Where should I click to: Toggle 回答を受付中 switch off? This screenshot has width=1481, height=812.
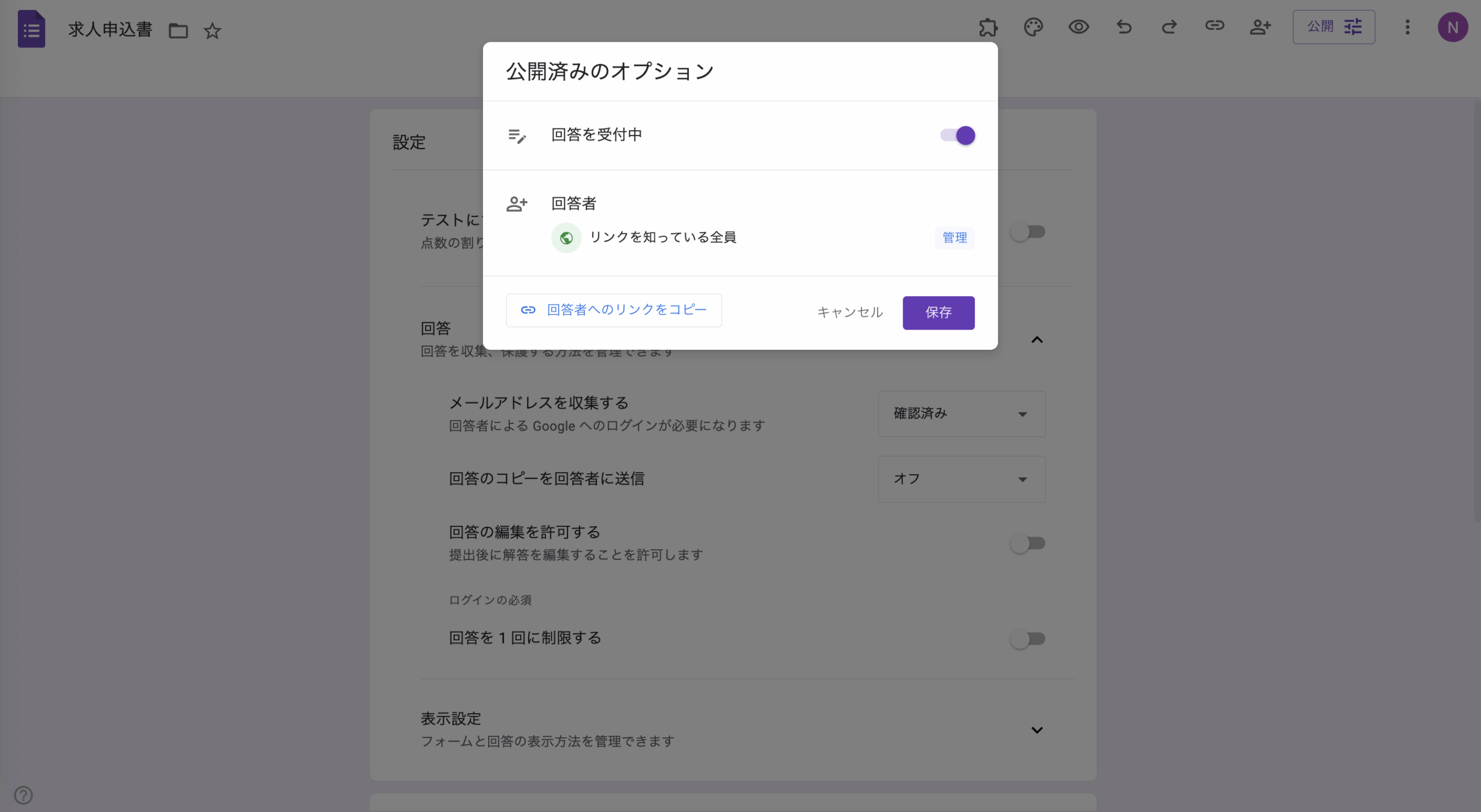957,136
